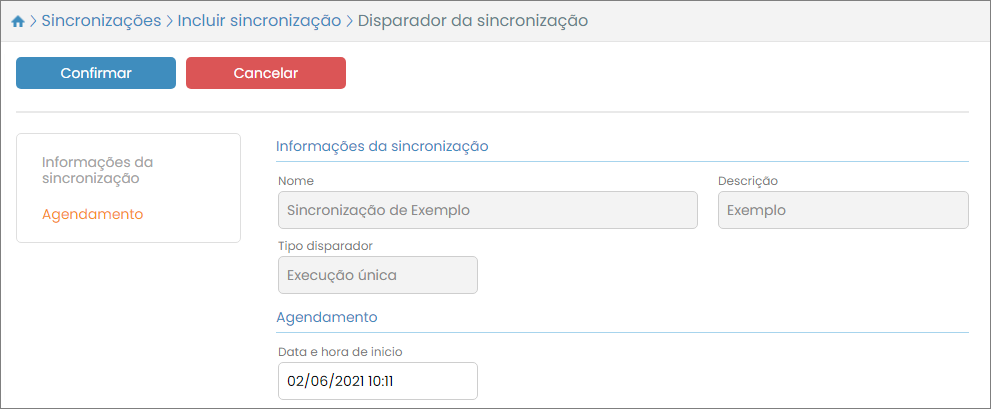The width and height of the screenshot is (991, 409).
Task: Click the chevron right after the home icon
Action: tap(33, 21)
